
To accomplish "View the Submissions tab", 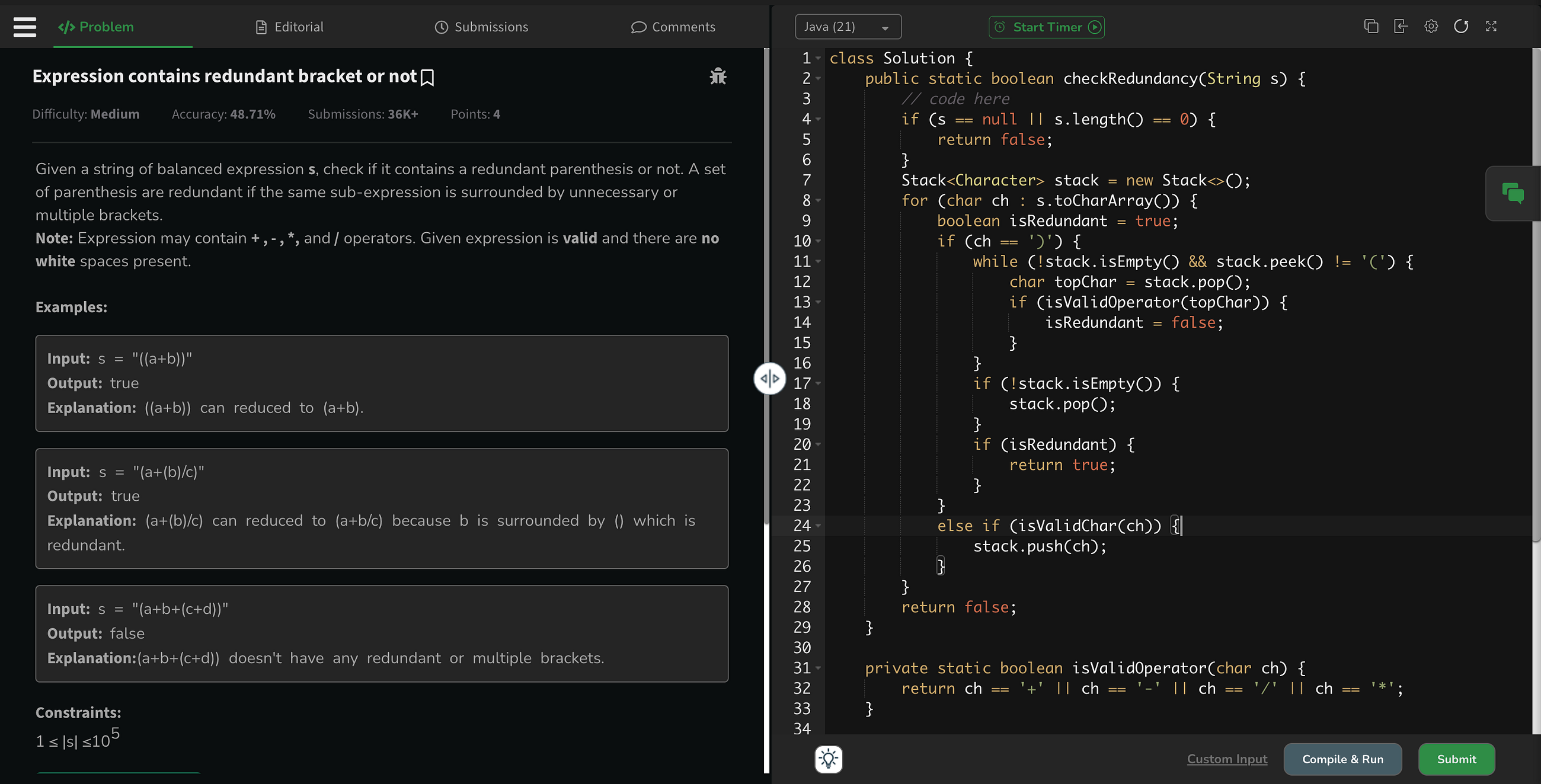I will click(481, 27).
